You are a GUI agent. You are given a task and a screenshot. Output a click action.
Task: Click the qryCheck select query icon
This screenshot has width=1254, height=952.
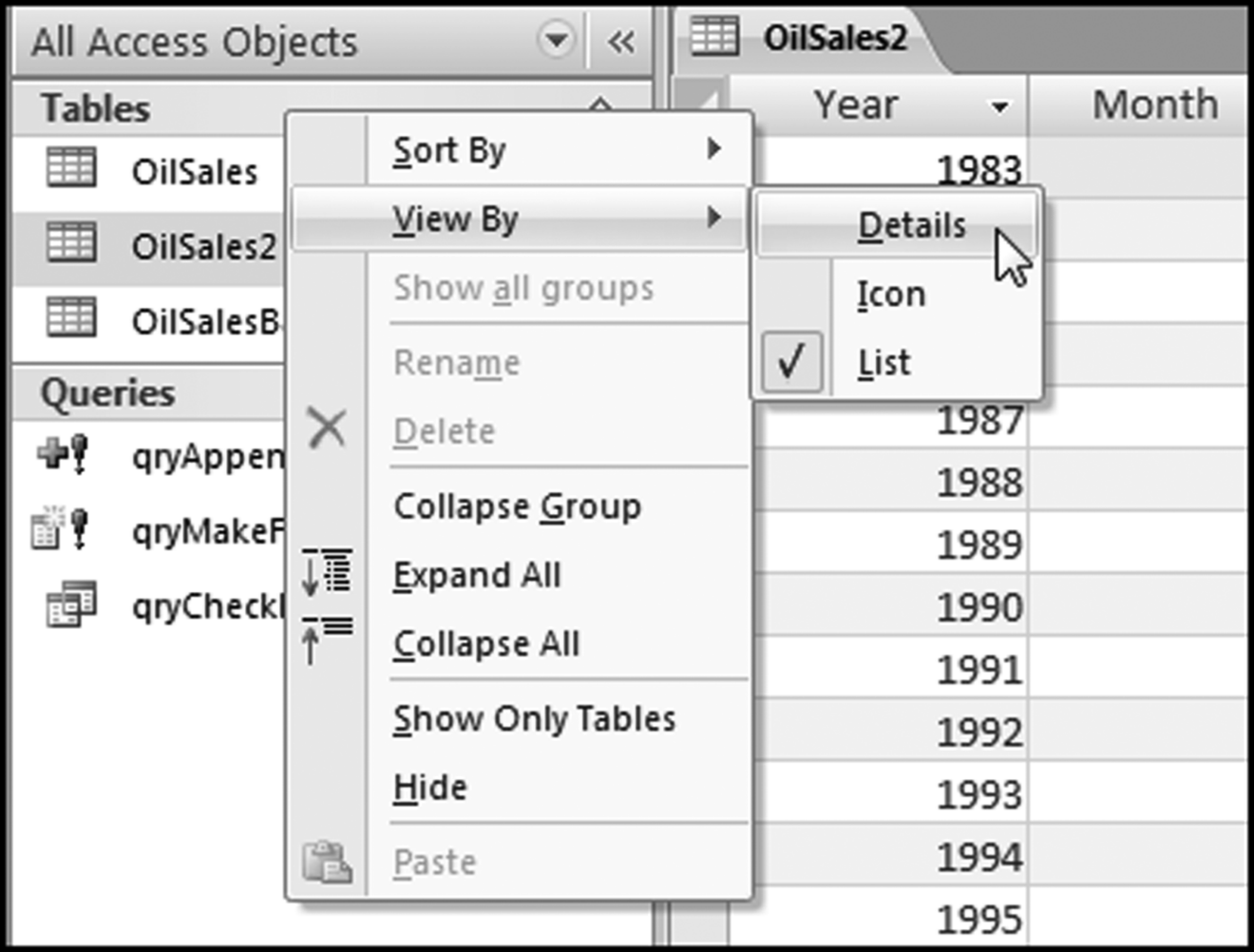point(70,604)
